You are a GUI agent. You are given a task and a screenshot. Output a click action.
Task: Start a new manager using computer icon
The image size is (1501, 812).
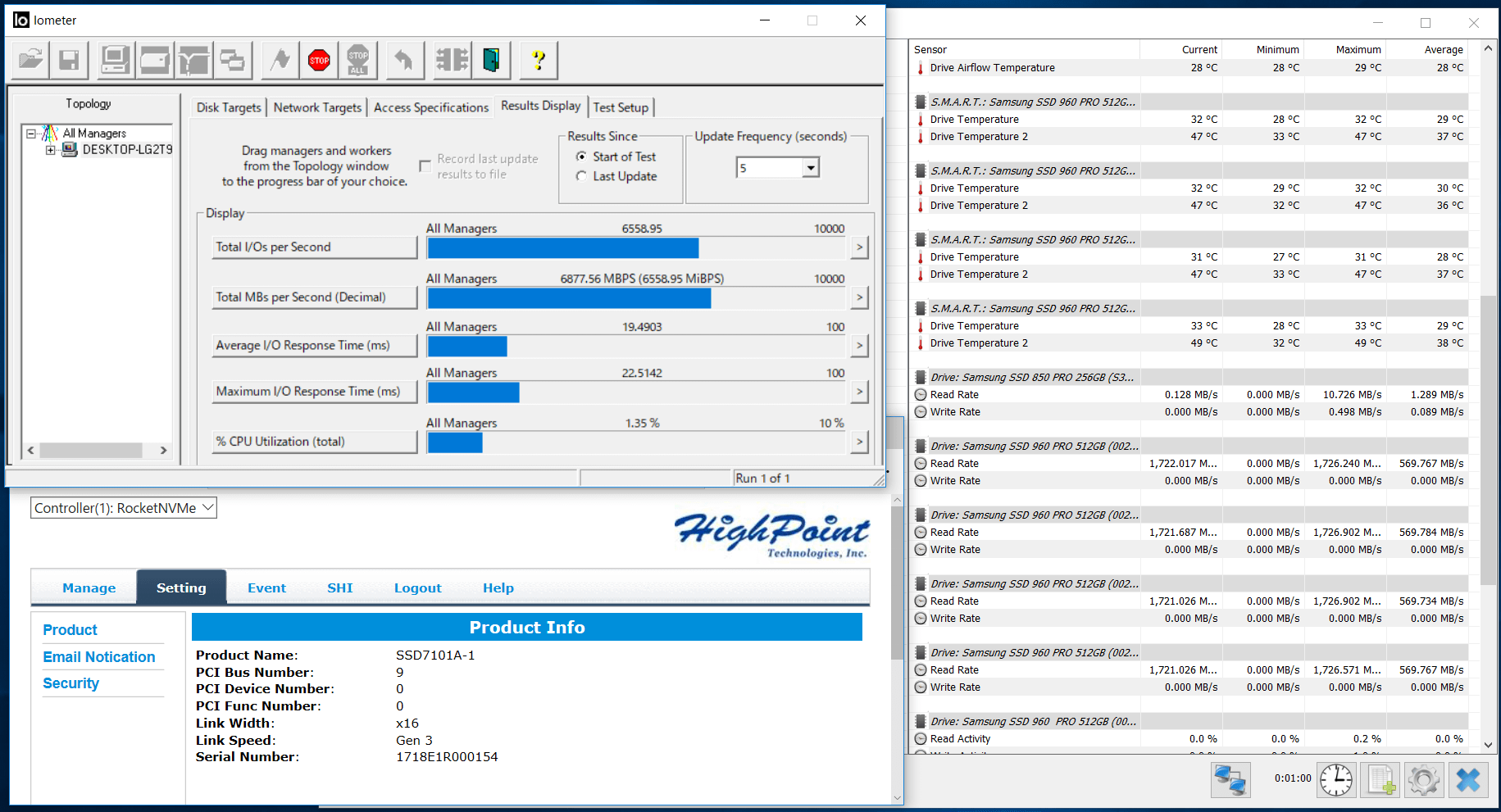click(115, 60)
